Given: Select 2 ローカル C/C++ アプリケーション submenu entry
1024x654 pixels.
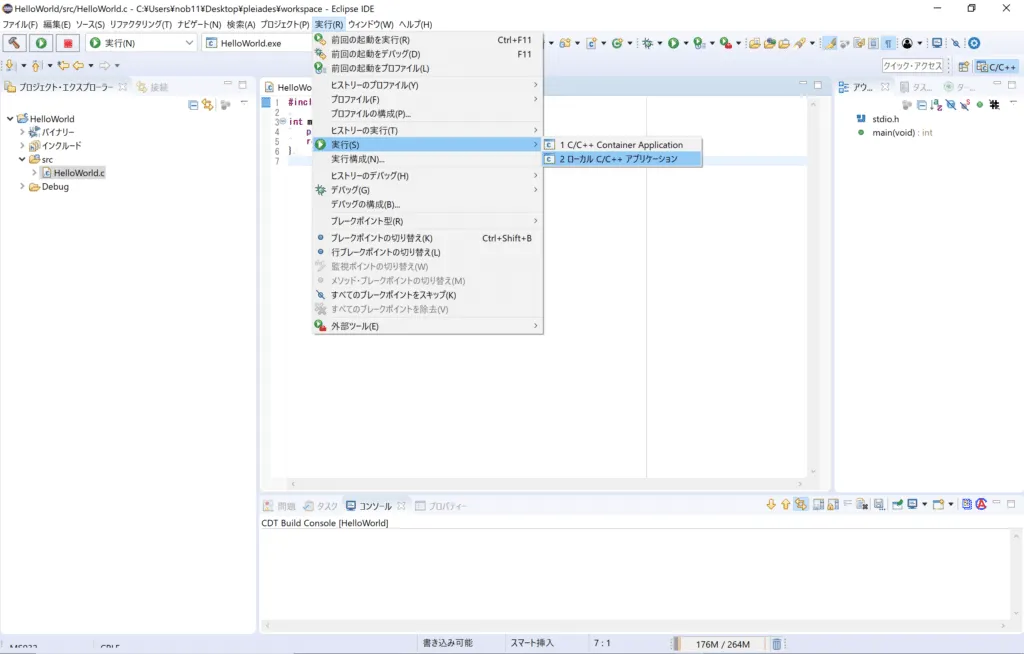Looking at the screenshot, I should pyautogui.click(x=622, y=159).
